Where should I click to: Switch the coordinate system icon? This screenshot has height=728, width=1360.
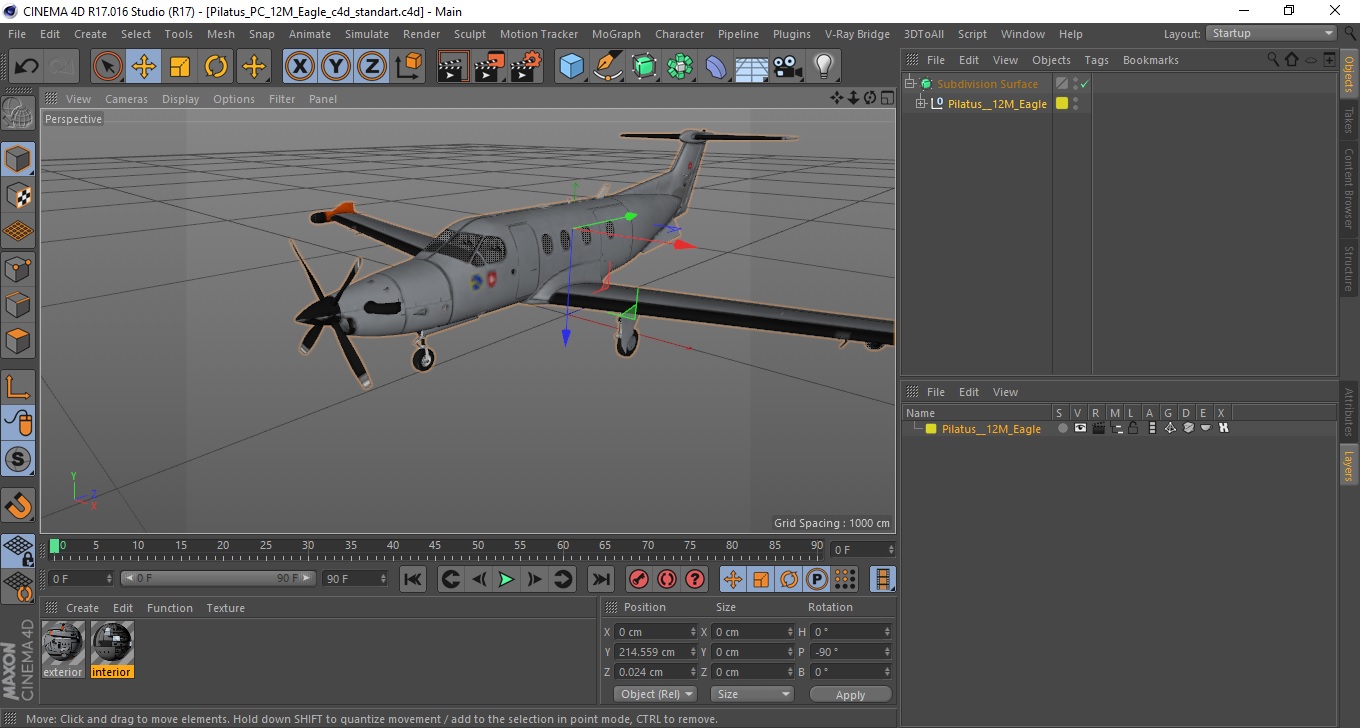pyautogui.click(x=408, y=67)
